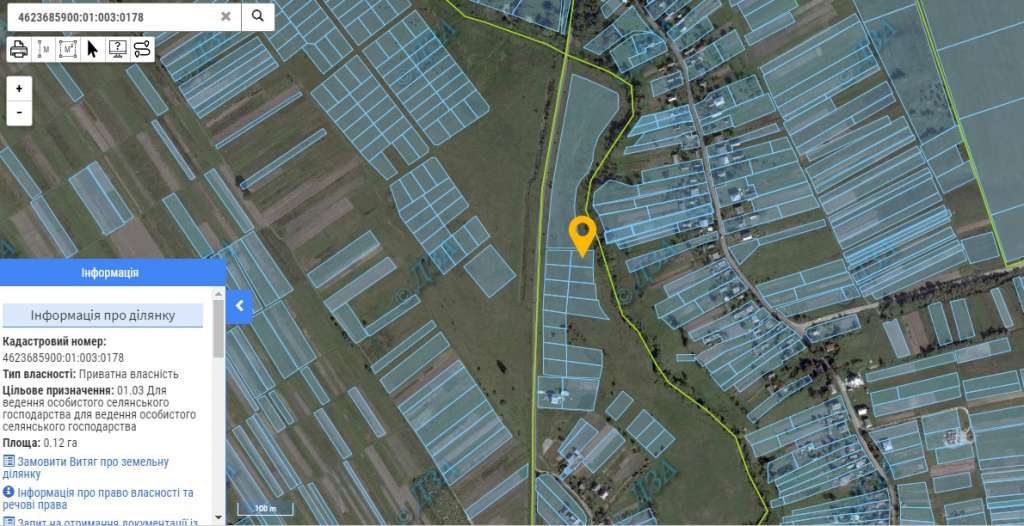The width and height of the screenshot is (1024, 526).
Task: Open the help monitor question icon
Action: pos(117,49)
